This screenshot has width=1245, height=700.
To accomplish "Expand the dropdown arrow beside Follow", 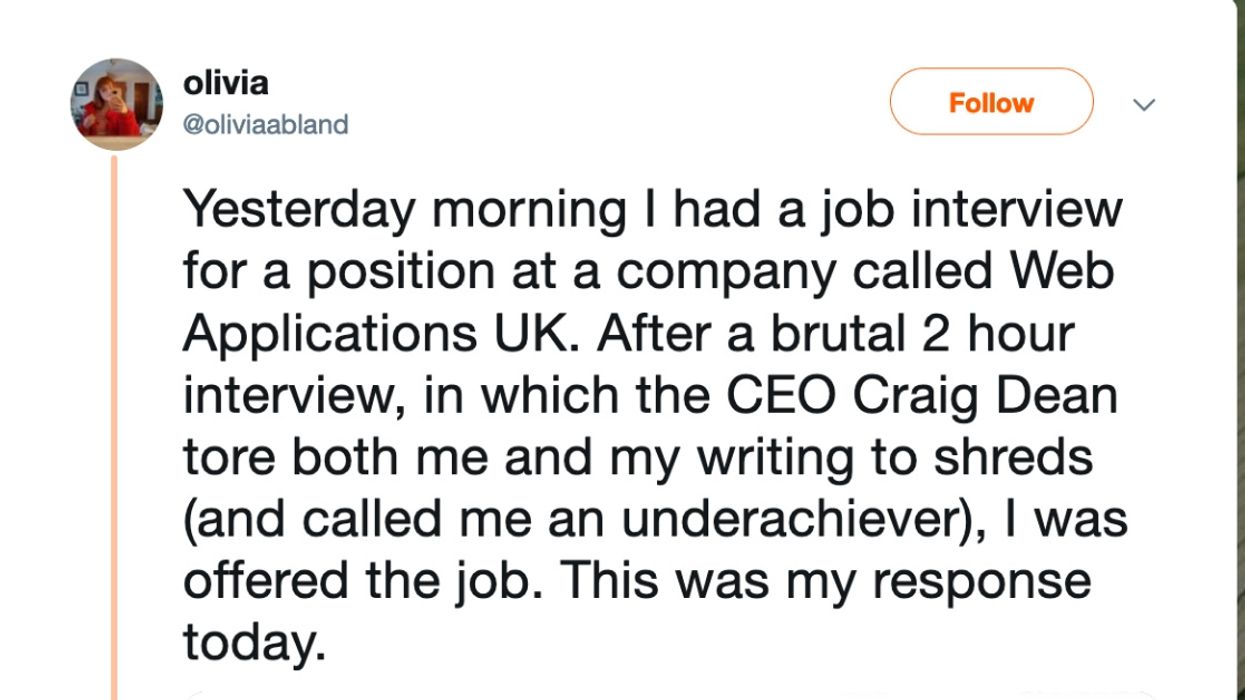I will (x=1145, y=103).
